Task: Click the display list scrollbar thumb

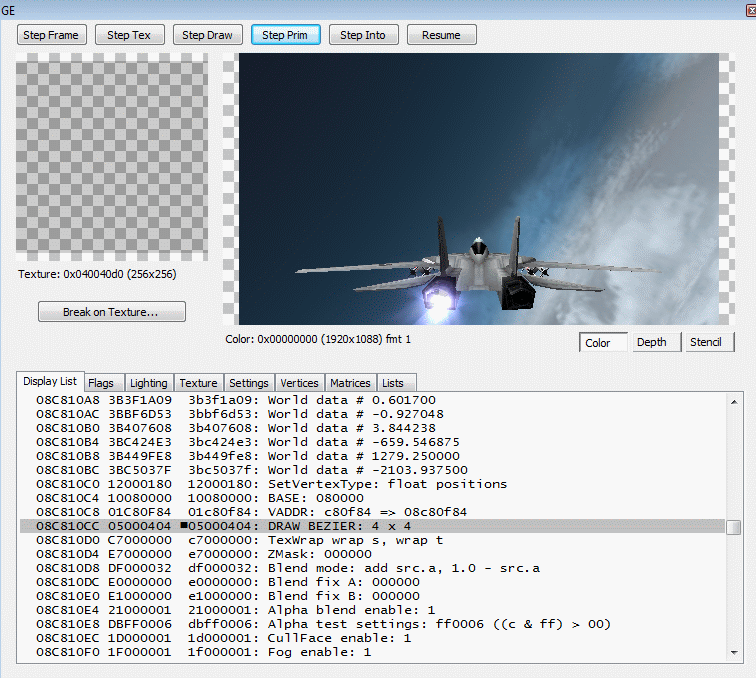Action: pyautogui.click(x=734, y=527)
